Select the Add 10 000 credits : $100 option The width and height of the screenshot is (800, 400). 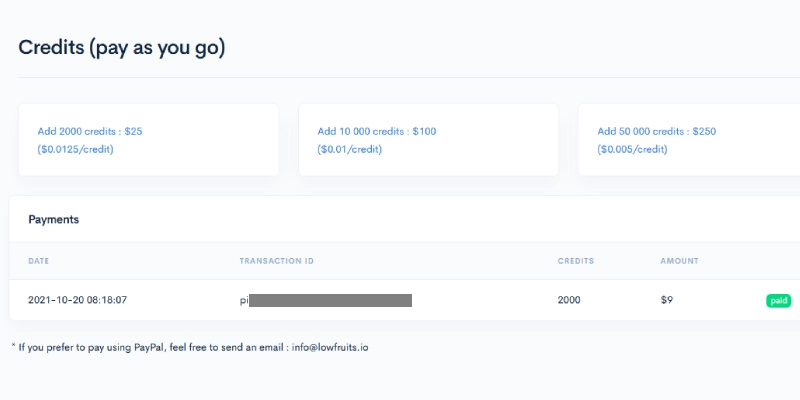pyautogui.click(x=377, y=131)
